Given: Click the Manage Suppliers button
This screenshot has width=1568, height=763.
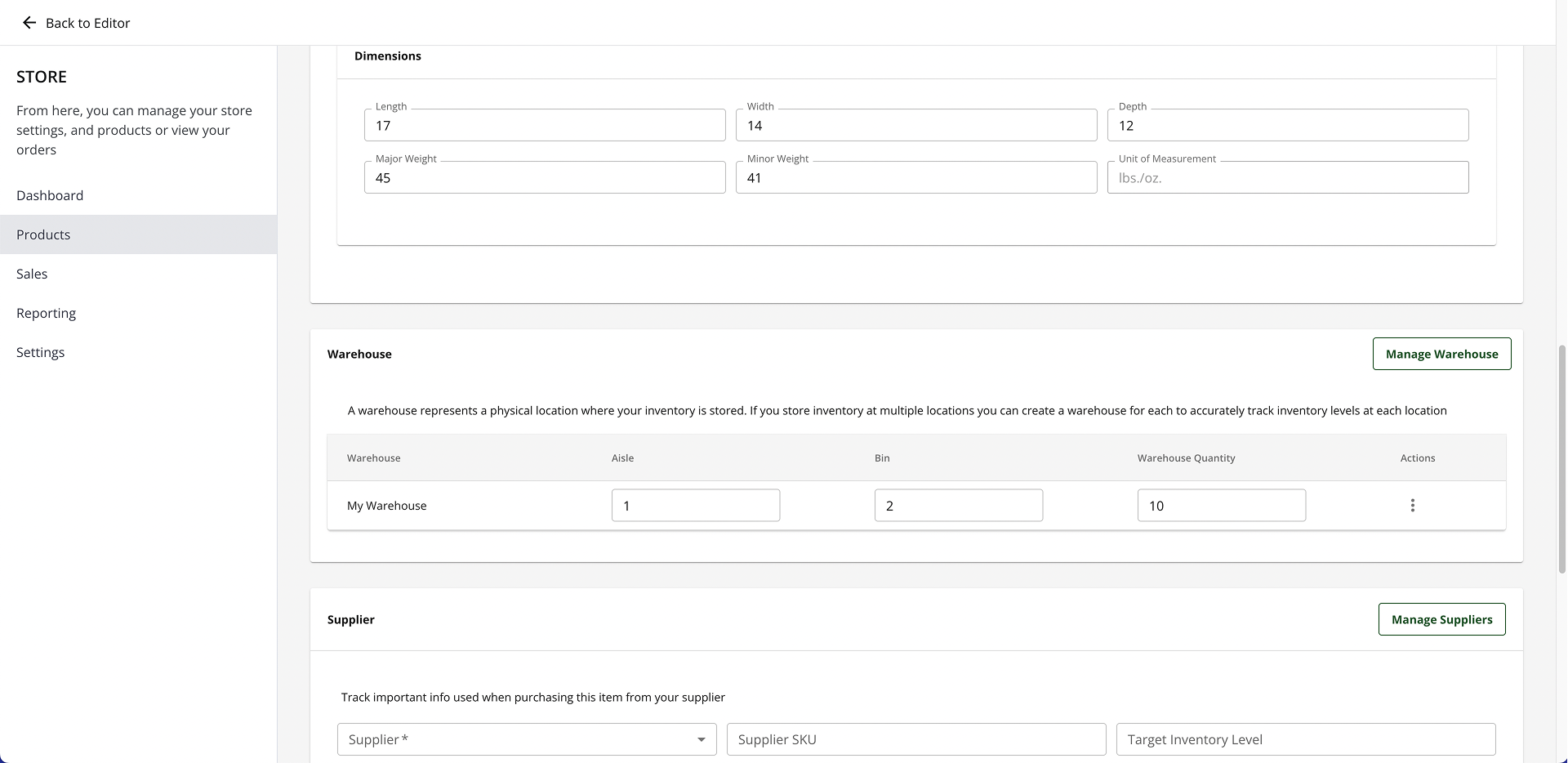Looking at the screenshot, I should pyautogui.click(x=1441, y=619).
